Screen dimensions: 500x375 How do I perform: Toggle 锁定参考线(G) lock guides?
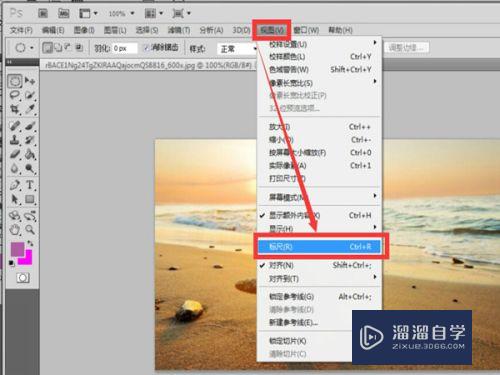click(x=319, y=297)
